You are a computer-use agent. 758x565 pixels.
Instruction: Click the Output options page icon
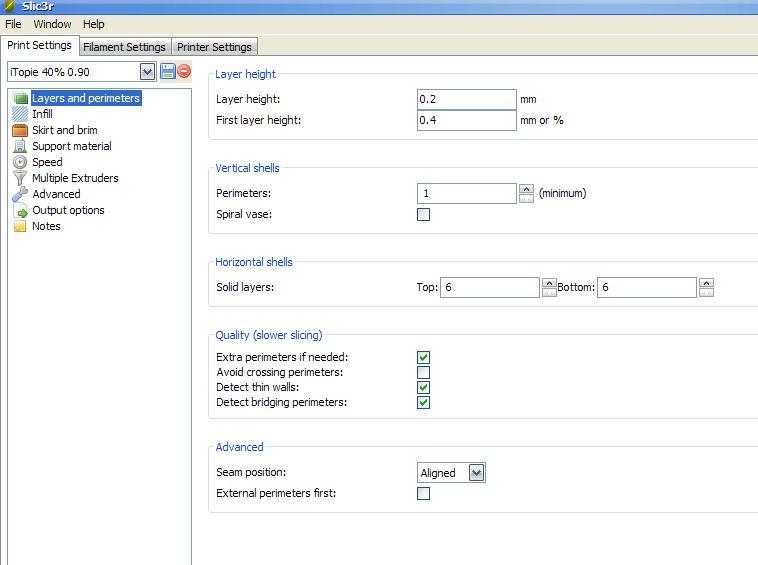[x=20, y=210]
